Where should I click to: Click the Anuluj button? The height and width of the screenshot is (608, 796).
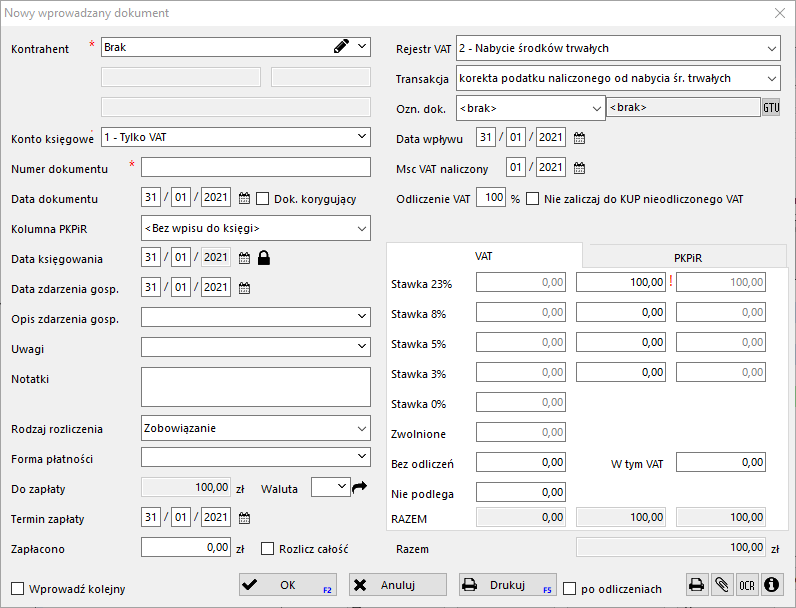397,585
